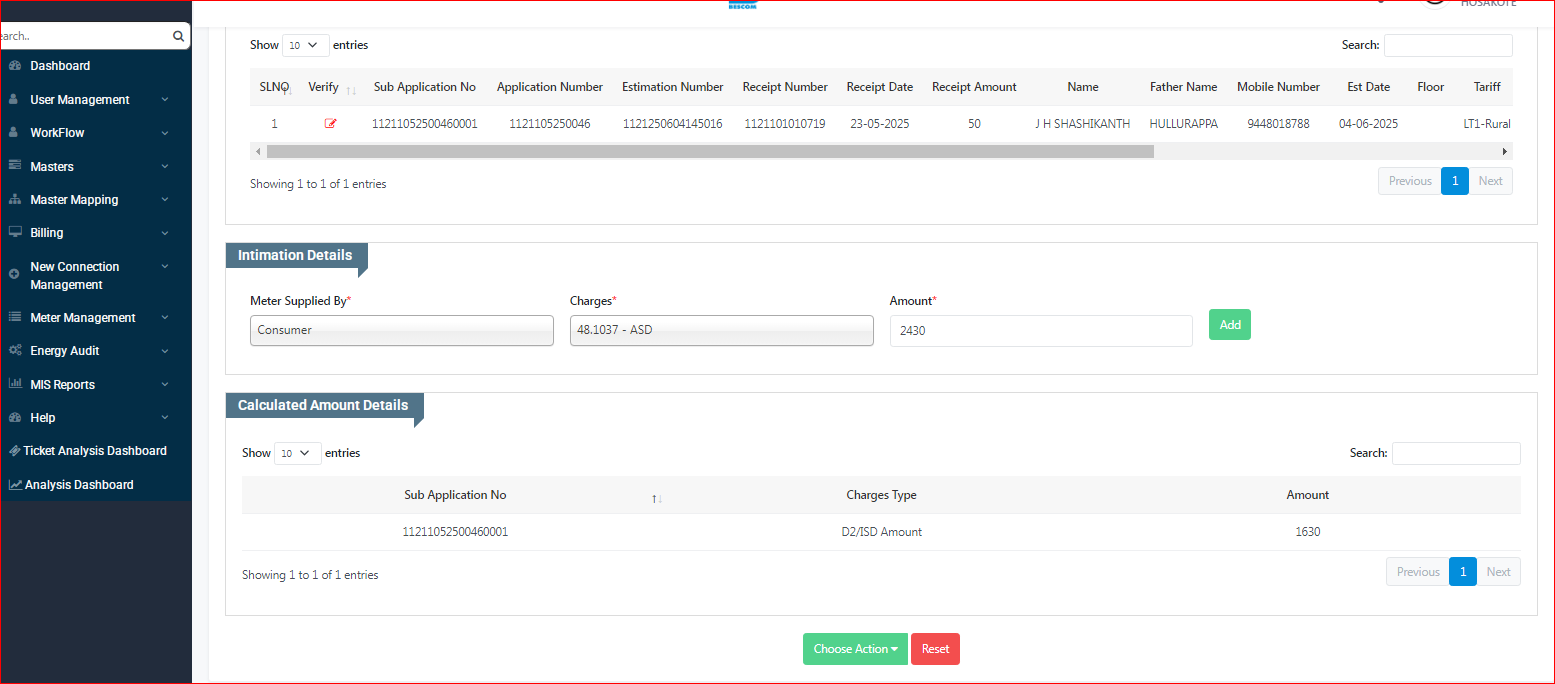Click Next in top table pagination
This screenshot has width=1555, height=684.
click(1490, 181)
